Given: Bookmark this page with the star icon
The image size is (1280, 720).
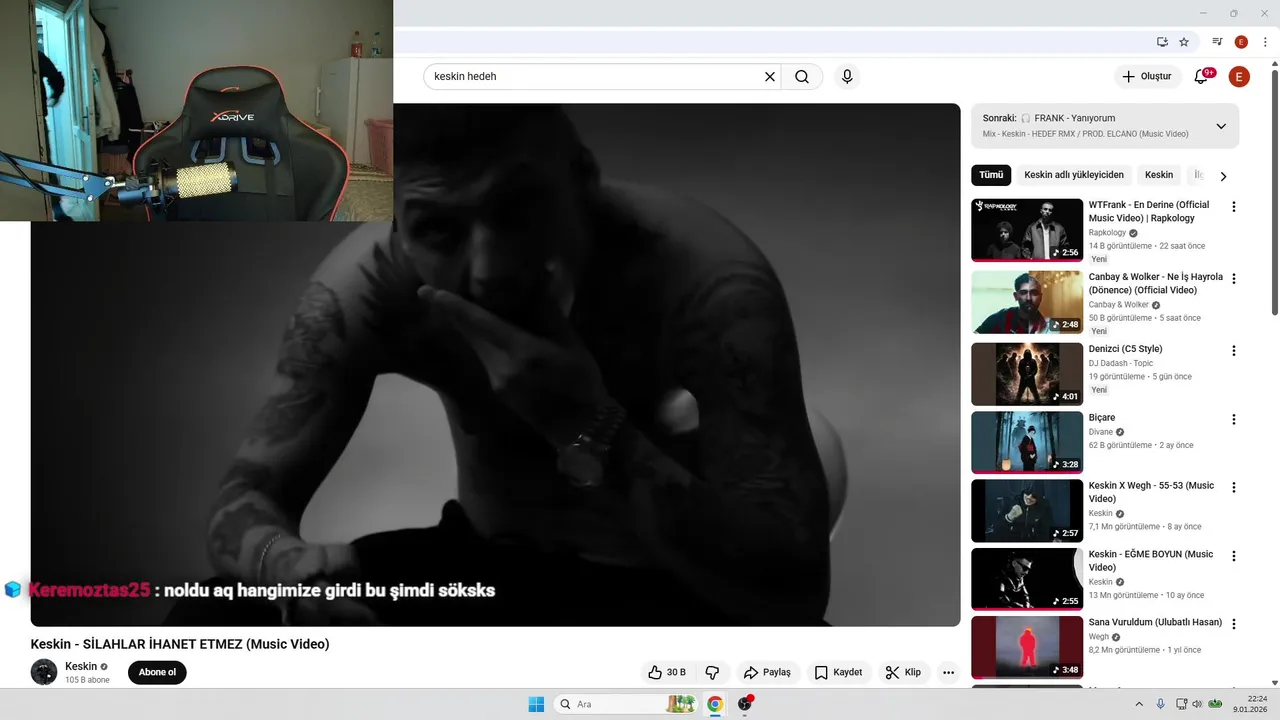Looking at the screenshot, I should click(x=1184, y=42).
